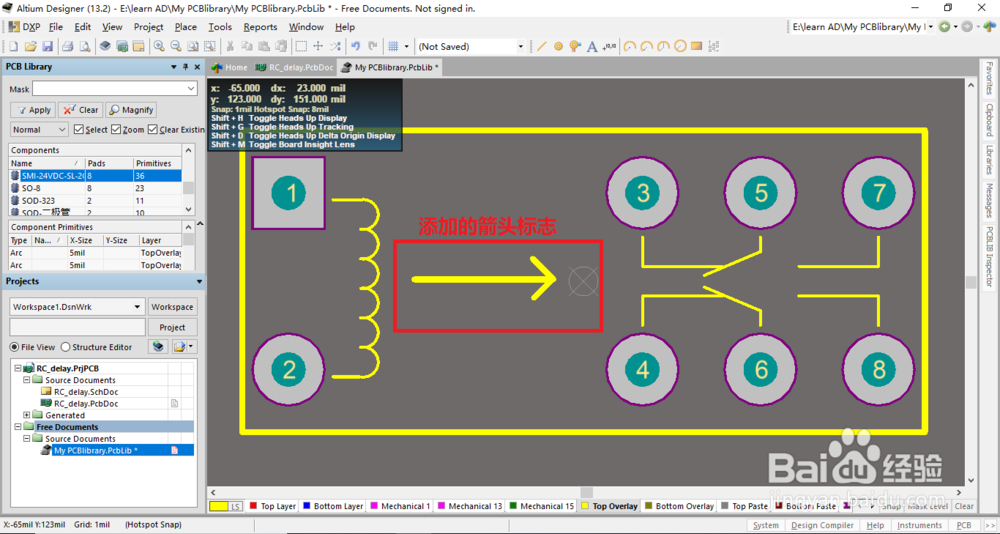
Task: Click the Zoom In magnifier icon
Action: click(x=159, y=47)
